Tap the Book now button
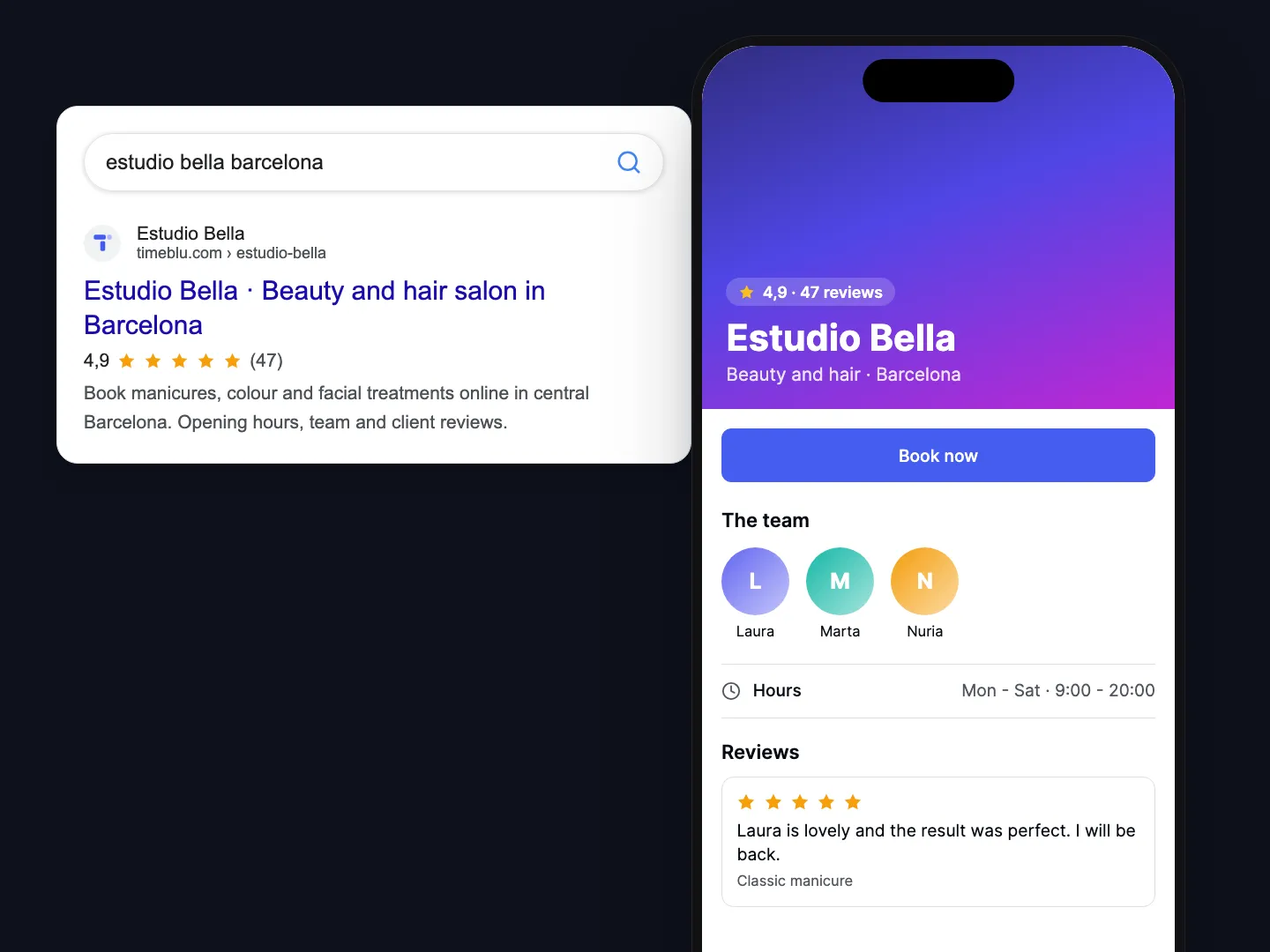This screenshot has height=952, width=1270. click(938, 456)
